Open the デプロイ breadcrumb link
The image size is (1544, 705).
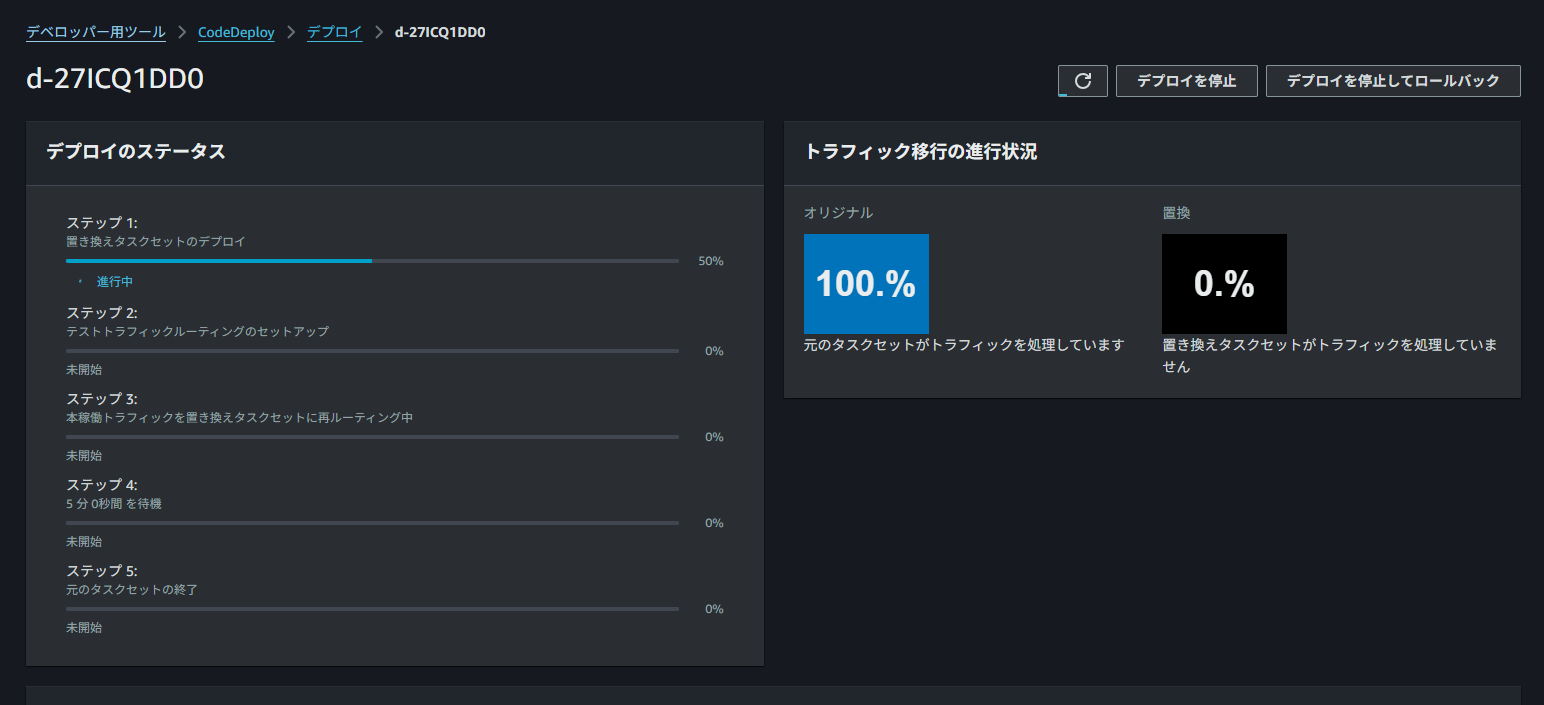pyautogui.click(x=335, y=32)
